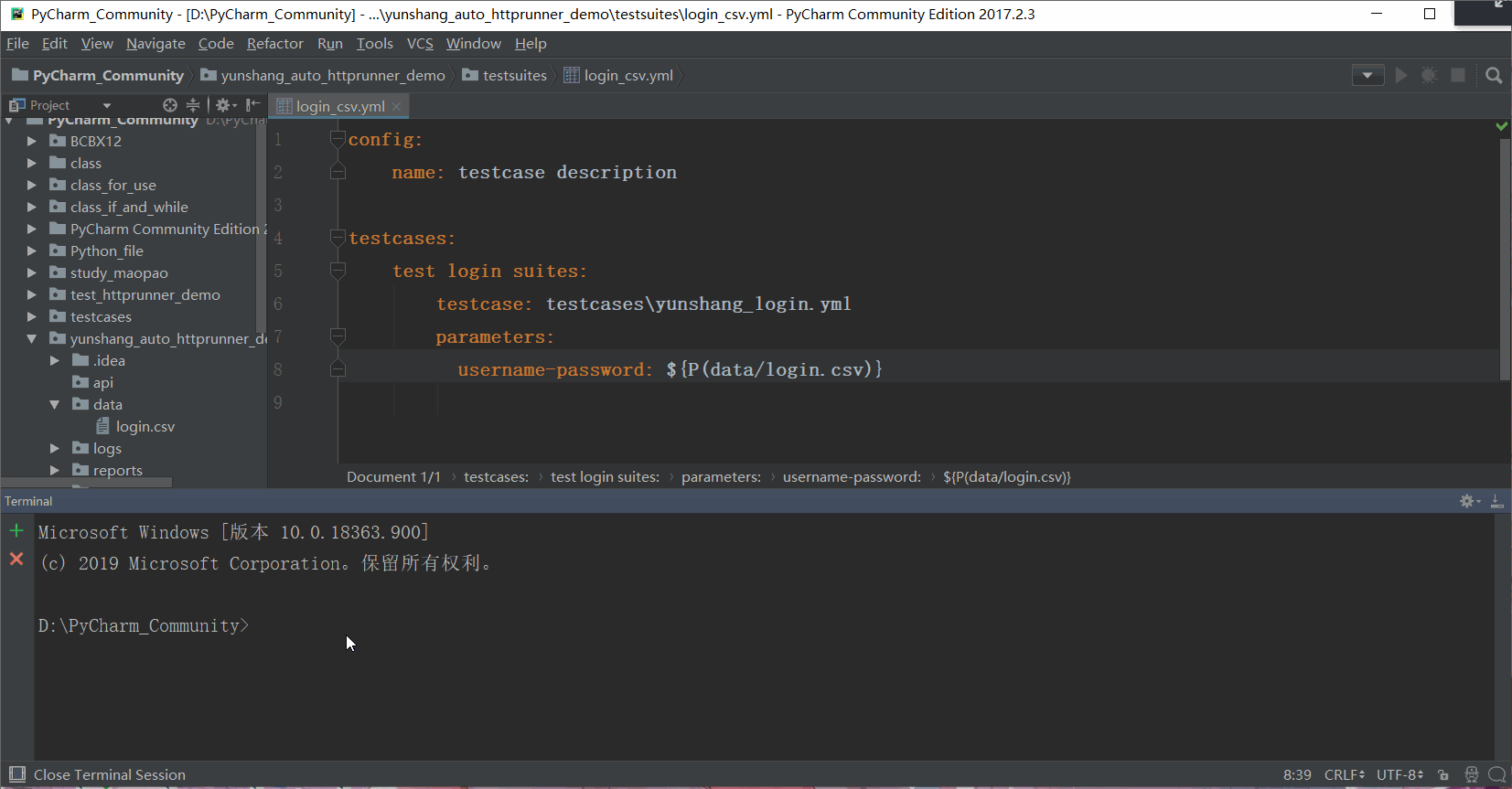
Task: Open the Code menu
Action: pyautogui.click(x=216, y=44)
